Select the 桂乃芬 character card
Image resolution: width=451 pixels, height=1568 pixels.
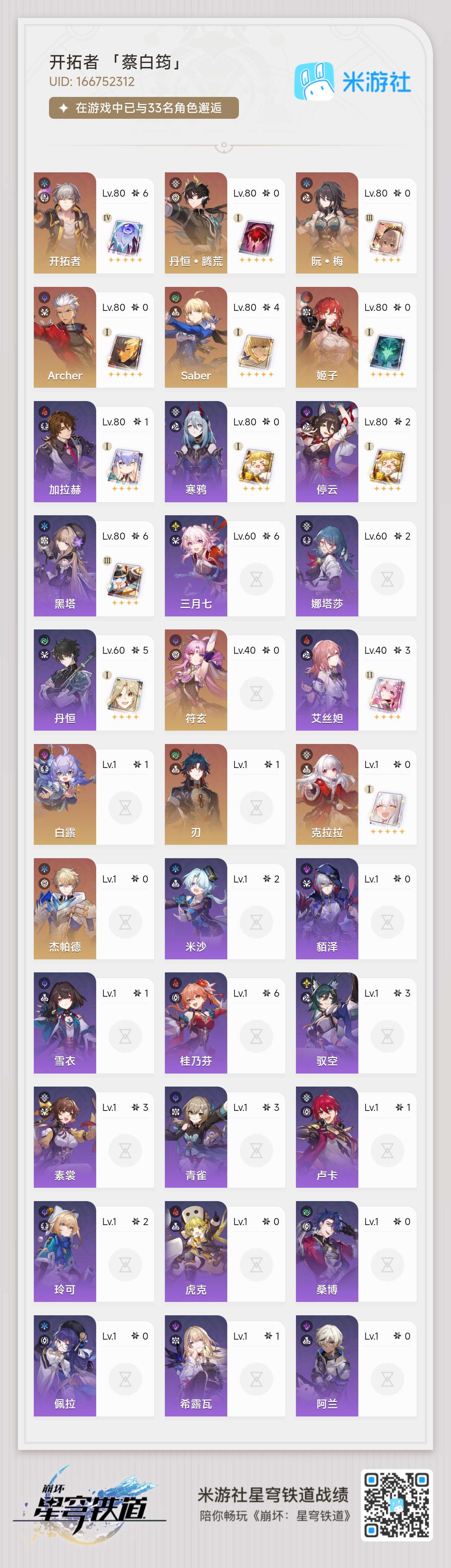pos(224,1023)
